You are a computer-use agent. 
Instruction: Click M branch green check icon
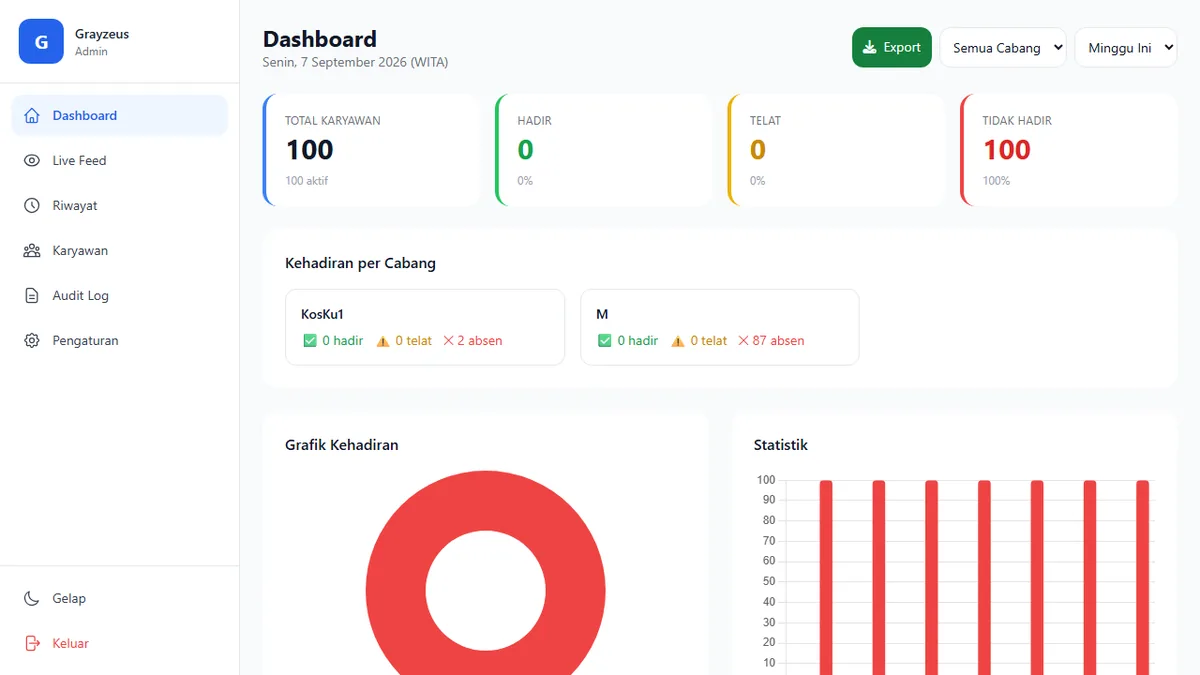[605, 341]
